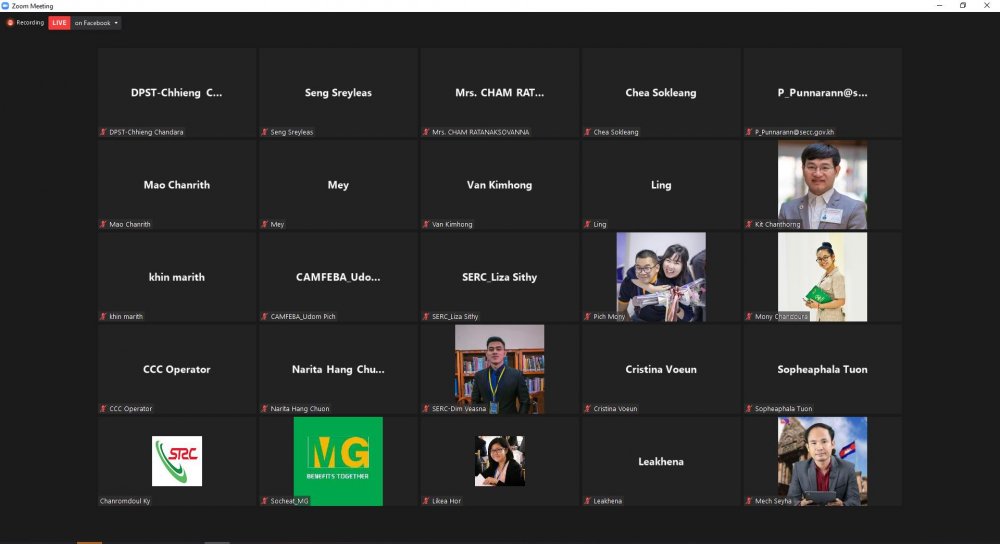
Task: Select Mech Seyha's profile picture
Action: pyautogui.click(x=822, y=460)
